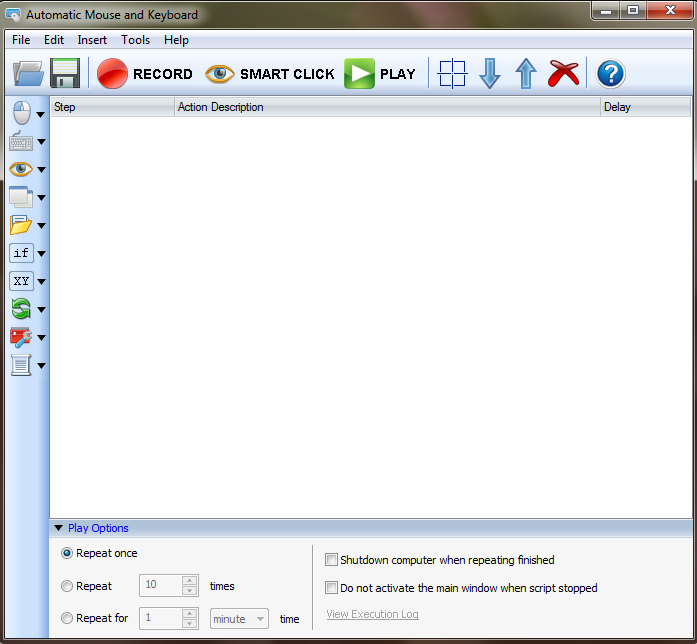Click the Save floppy disk icon

tap(65, 74)
